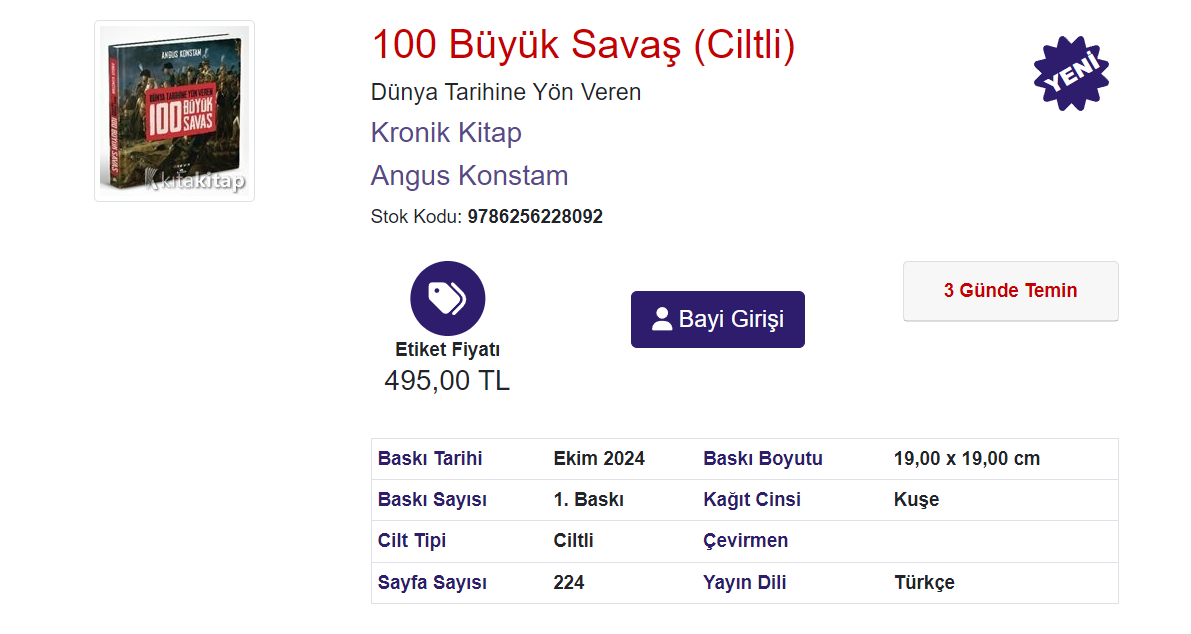1191x634 pixels.
Task: Click the Baskı Boyutu label
Action: (x=763, y=459)
